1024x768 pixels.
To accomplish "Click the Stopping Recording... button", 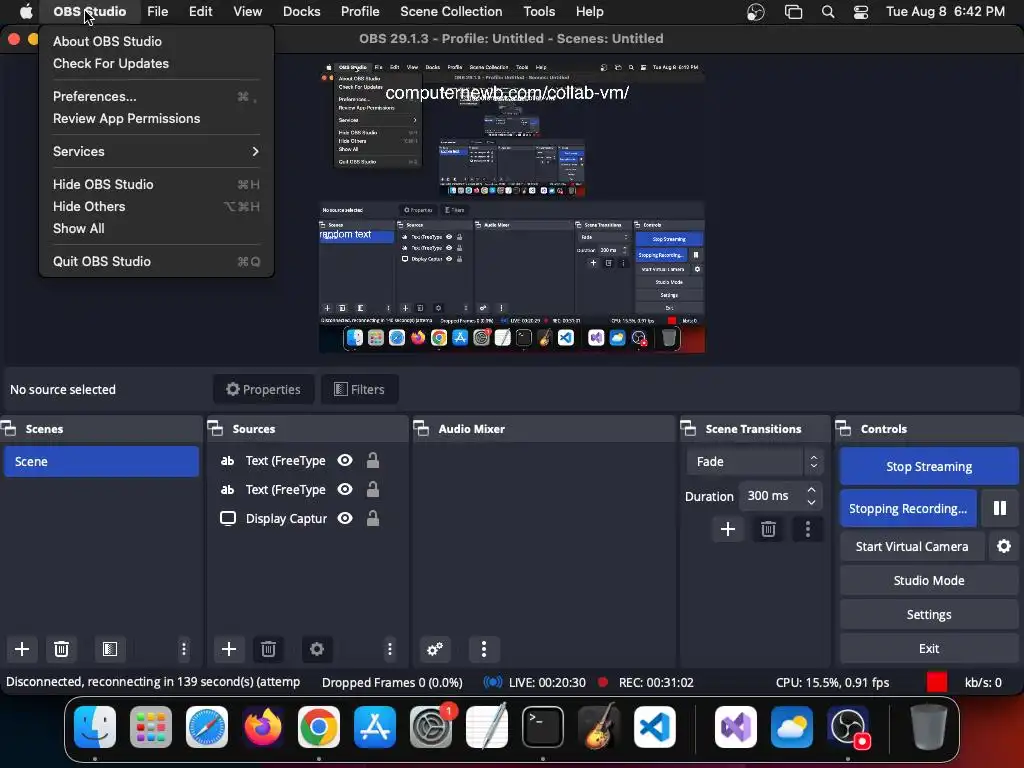I will [x=908, y=508].
